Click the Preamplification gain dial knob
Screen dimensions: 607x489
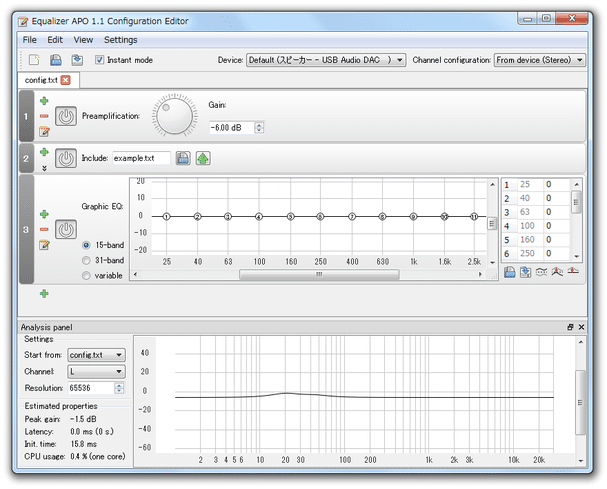click(x=175, y=115)
